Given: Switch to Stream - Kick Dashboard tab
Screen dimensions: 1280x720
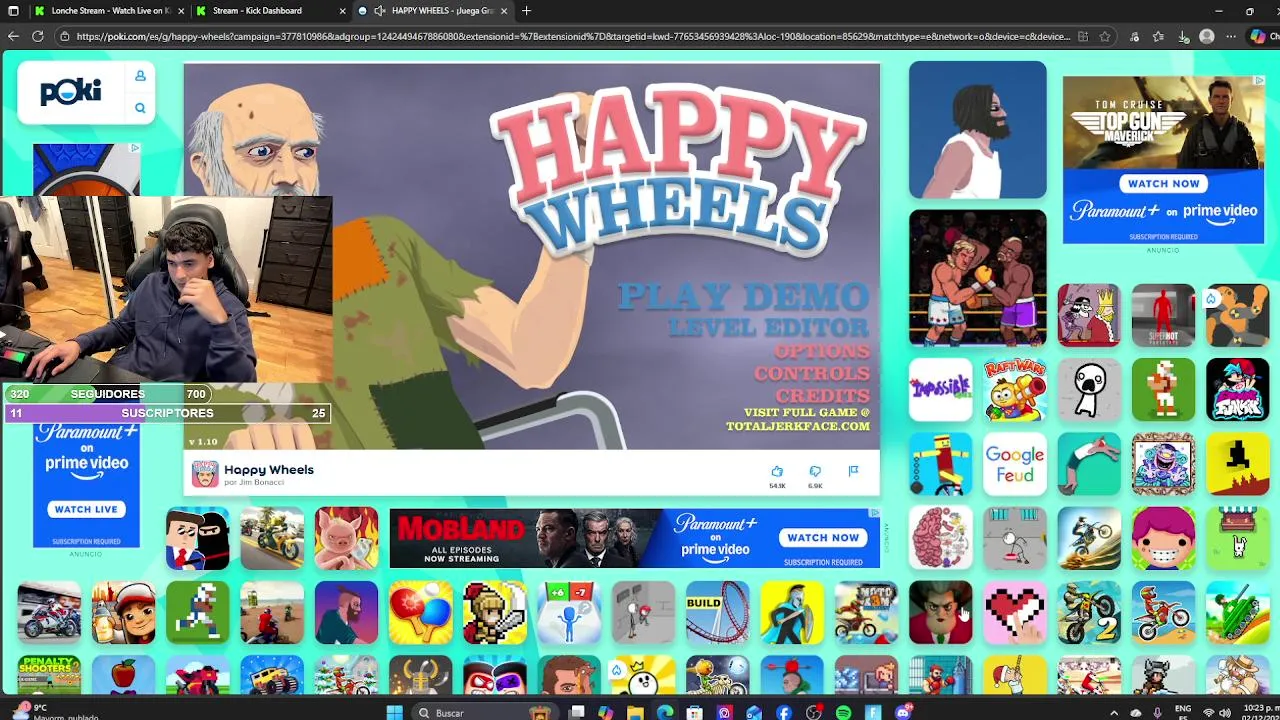Looking at the screenshot, I should pyautogui.click(x=270, y=11).
